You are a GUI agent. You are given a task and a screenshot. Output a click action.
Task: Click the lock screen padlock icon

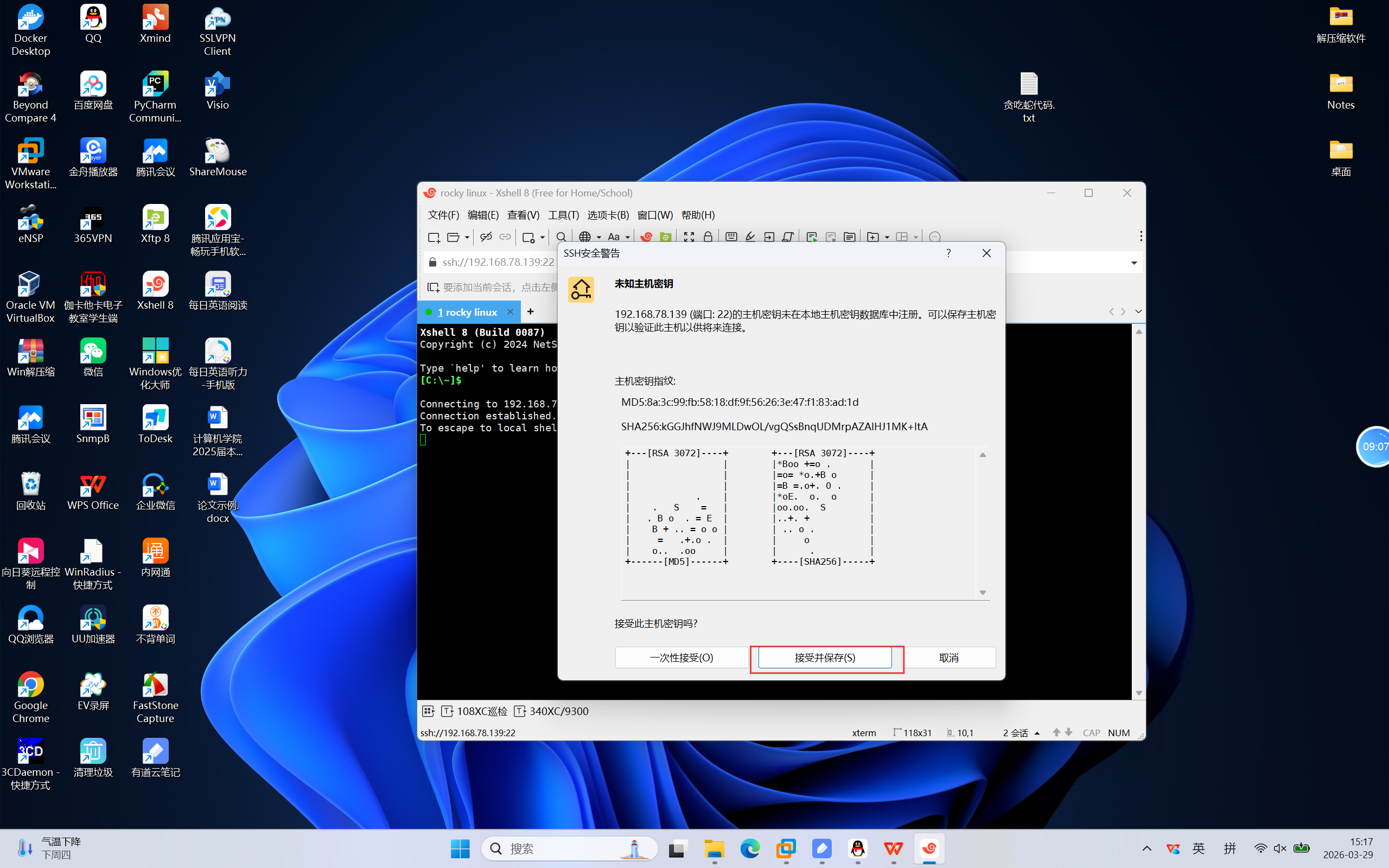[x=708, y=237]
